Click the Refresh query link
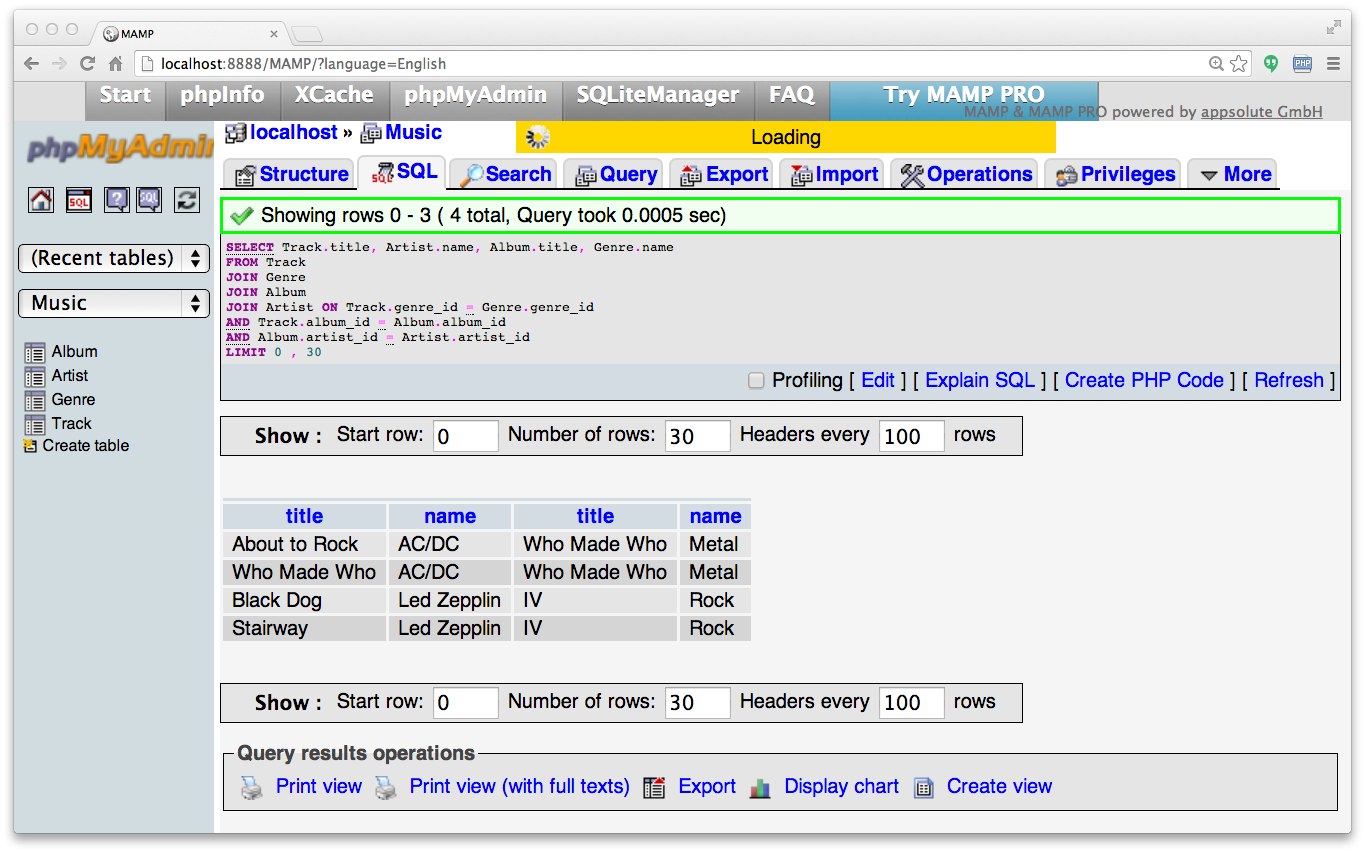The width and height of the screenshot is (1365, 853). [1289, 380]
